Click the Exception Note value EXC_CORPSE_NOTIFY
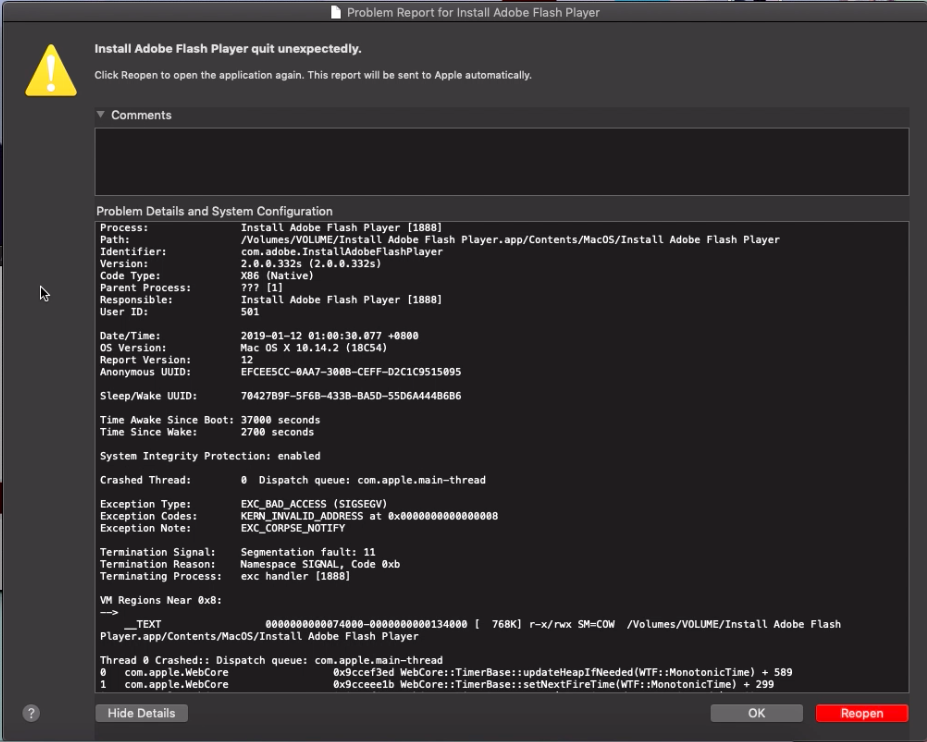Viewport: 927px width, 742px height. click(x=293, y=528)
